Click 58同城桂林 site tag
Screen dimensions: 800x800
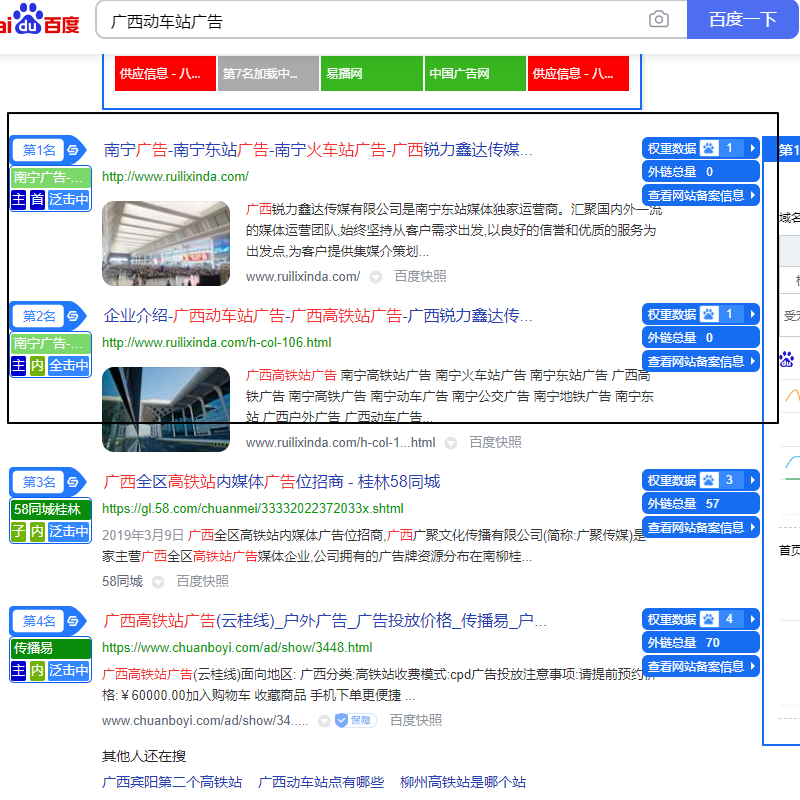tap(51, 509)
